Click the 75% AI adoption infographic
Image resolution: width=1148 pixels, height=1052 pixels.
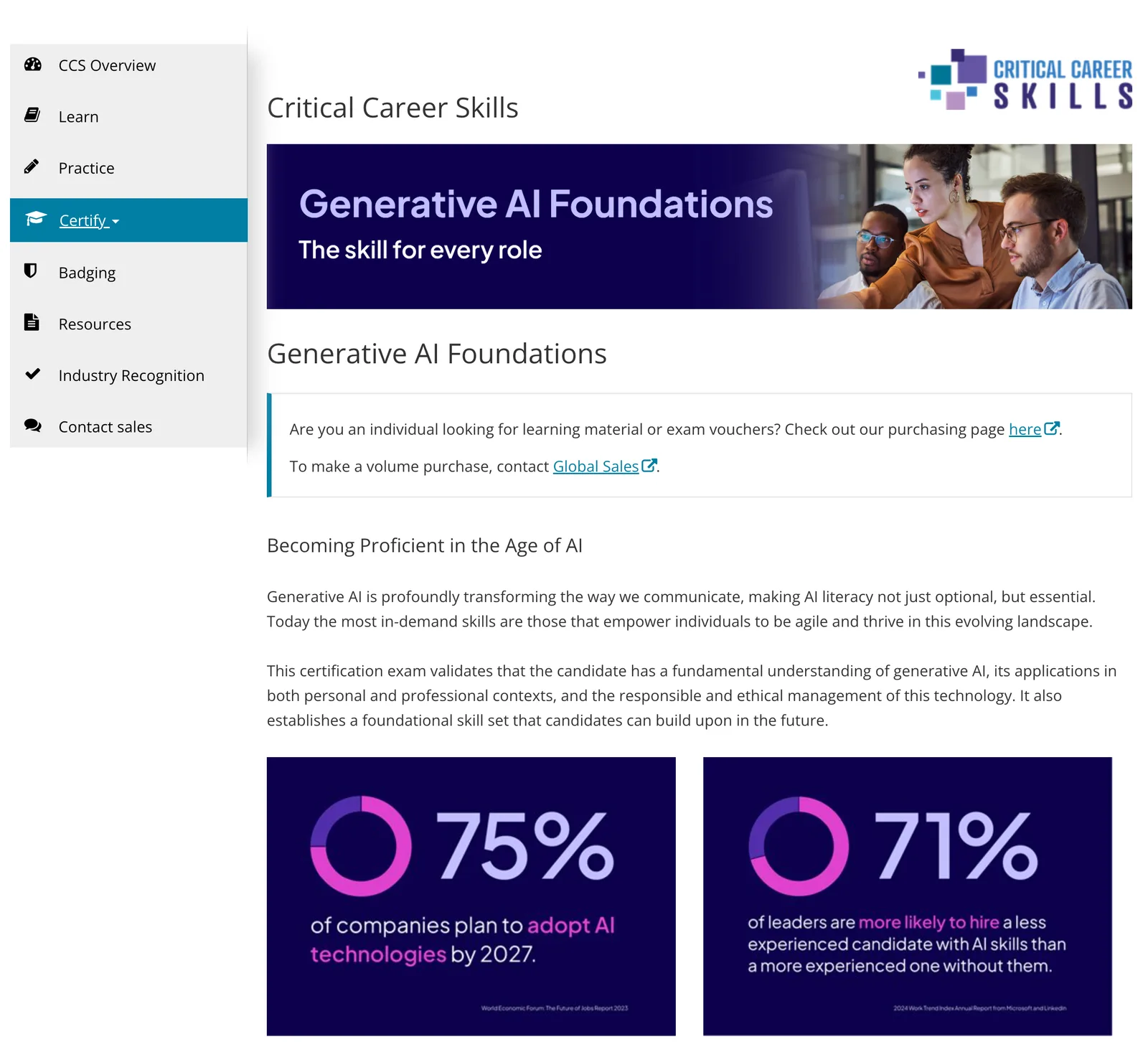click(x=471, y=896)
